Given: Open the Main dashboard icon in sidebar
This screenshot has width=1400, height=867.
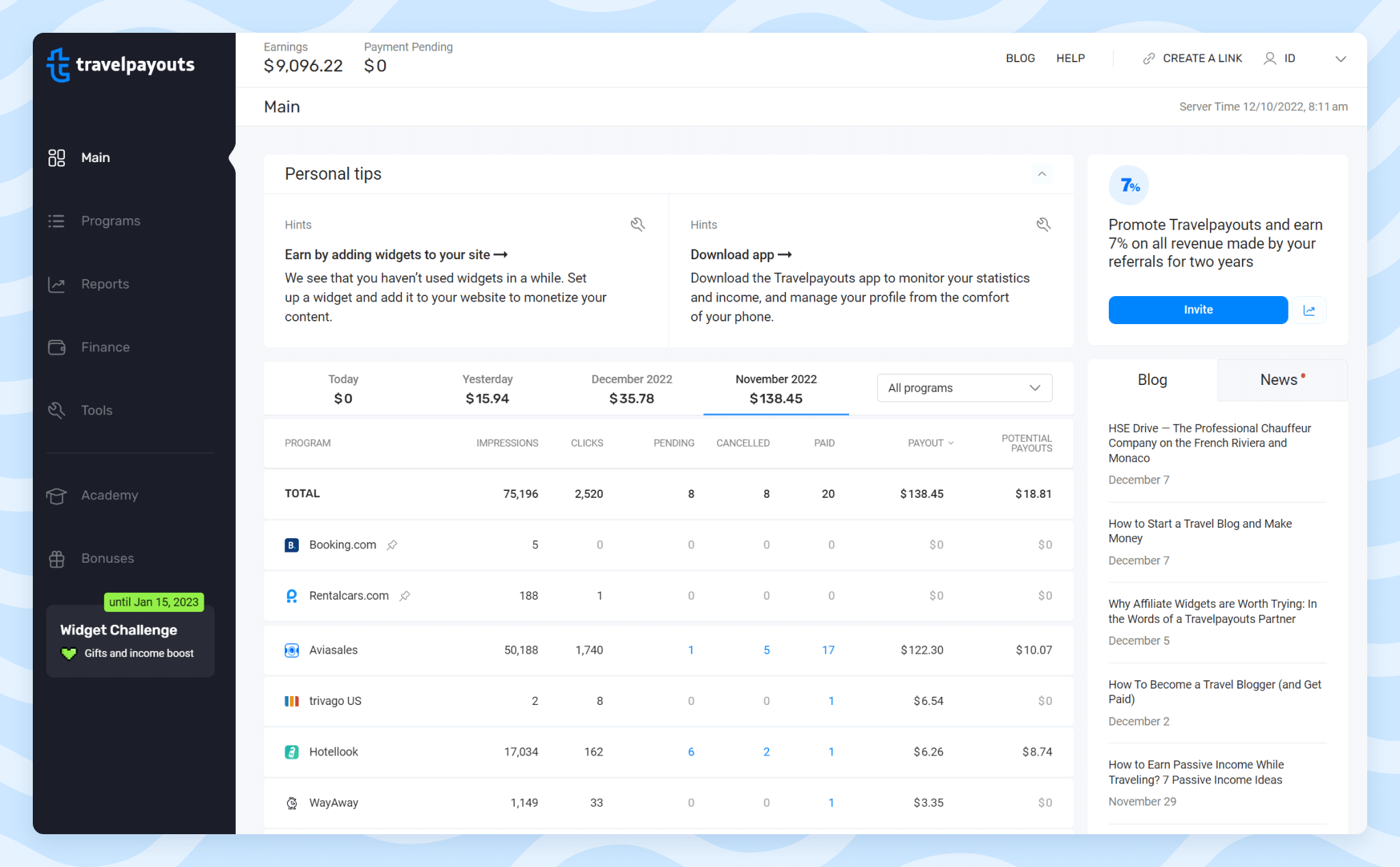Looking at the screenshot, I should coord(57,158).
